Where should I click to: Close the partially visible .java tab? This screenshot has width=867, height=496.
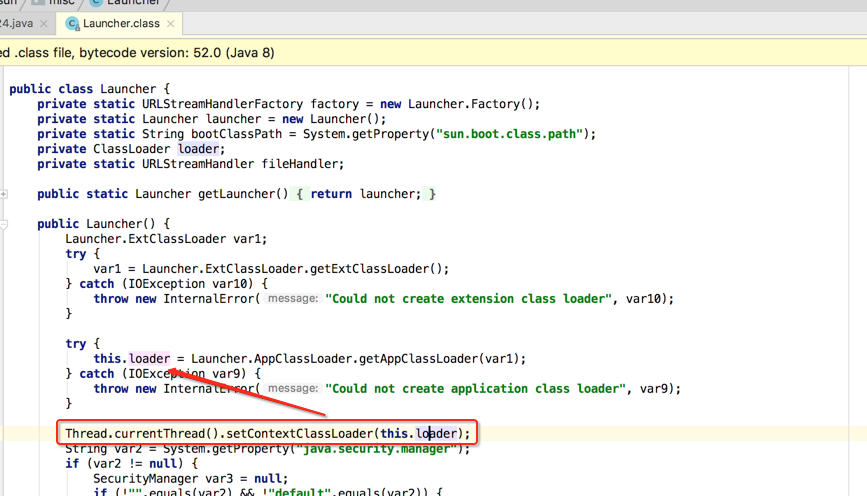coord(44,24)
